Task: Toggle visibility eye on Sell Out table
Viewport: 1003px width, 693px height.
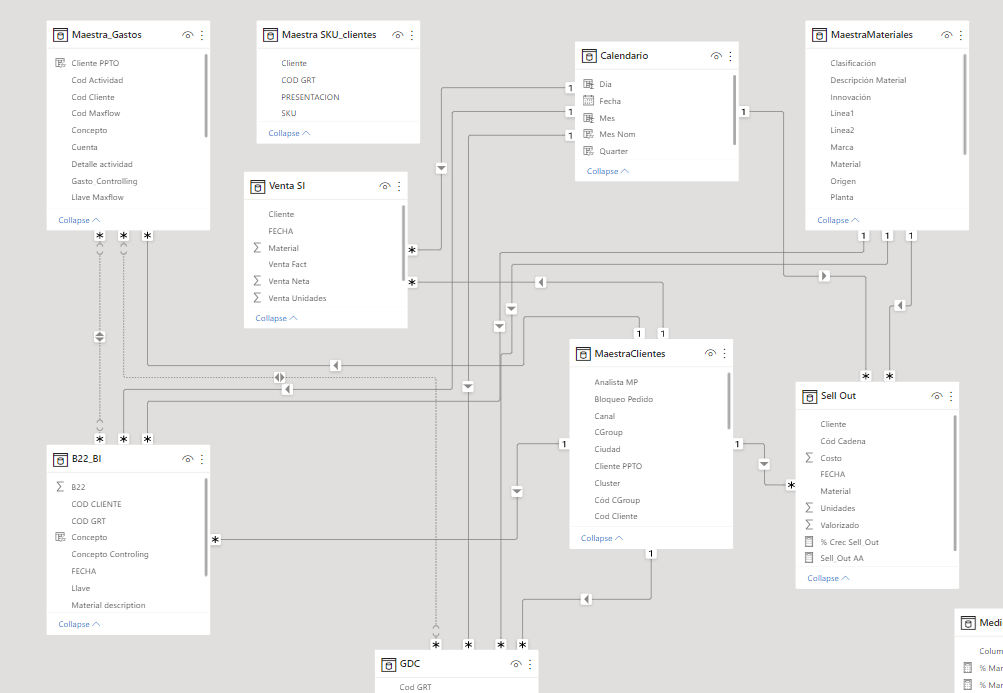Action: 936,396
